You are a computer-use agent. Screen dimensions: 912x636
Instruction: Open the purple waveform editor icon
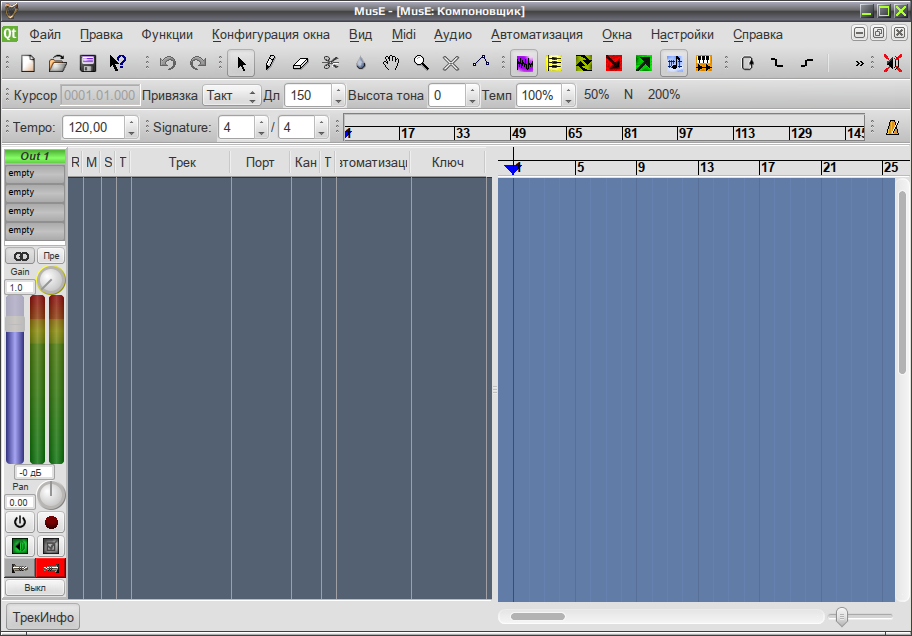524,63
